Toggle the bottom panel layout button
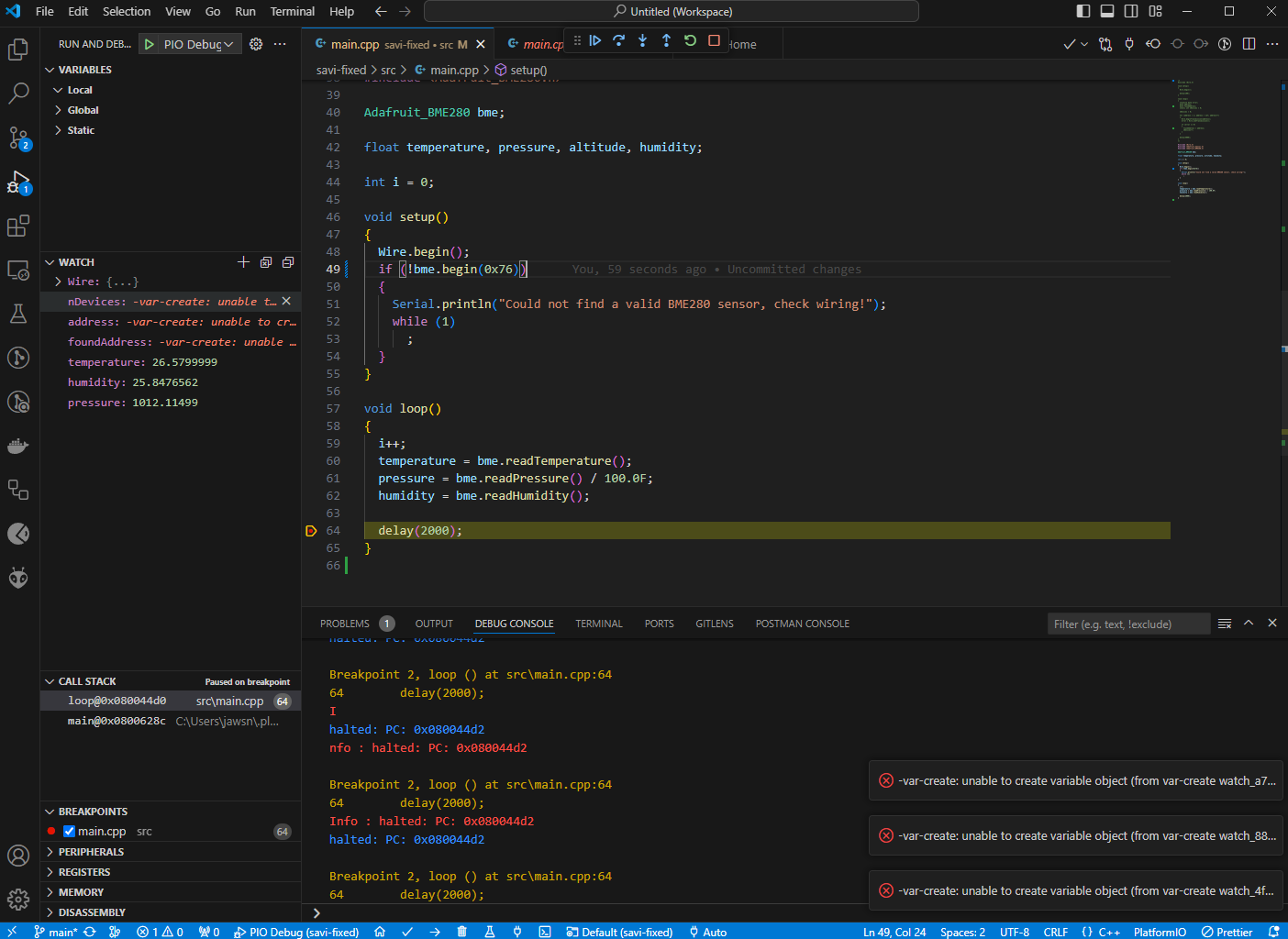Image resolution: width=1288 pixels, height=939 pixels. pos(1107,11)
